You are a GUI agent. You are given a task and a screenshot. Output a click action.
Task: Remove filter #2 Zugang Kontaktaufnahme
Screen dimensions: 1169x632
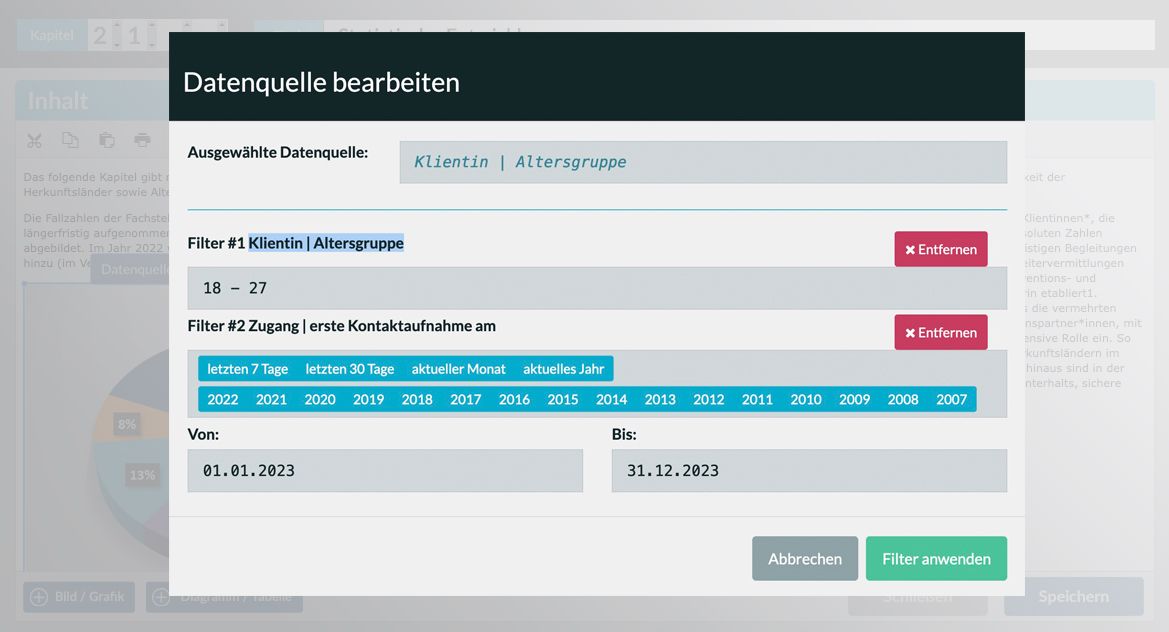click(x=940, y=332)
